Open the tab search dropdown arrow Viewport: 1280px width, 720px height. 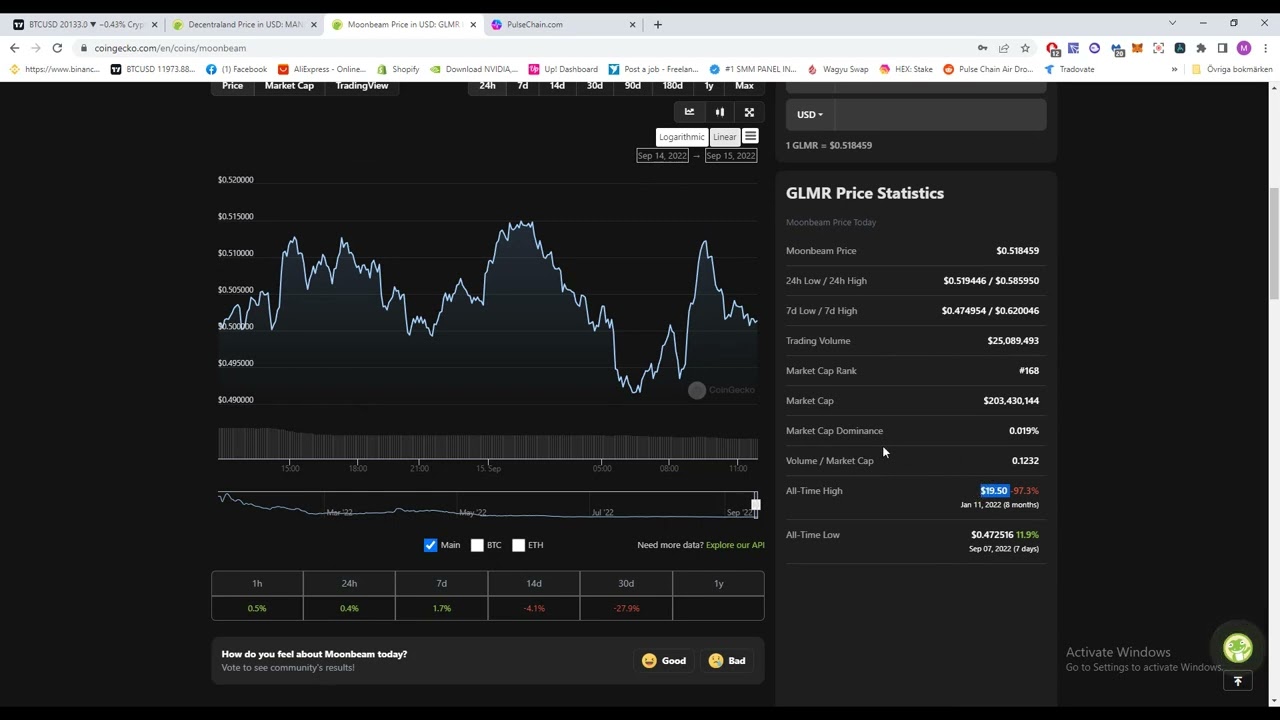tap(1172, 23)
